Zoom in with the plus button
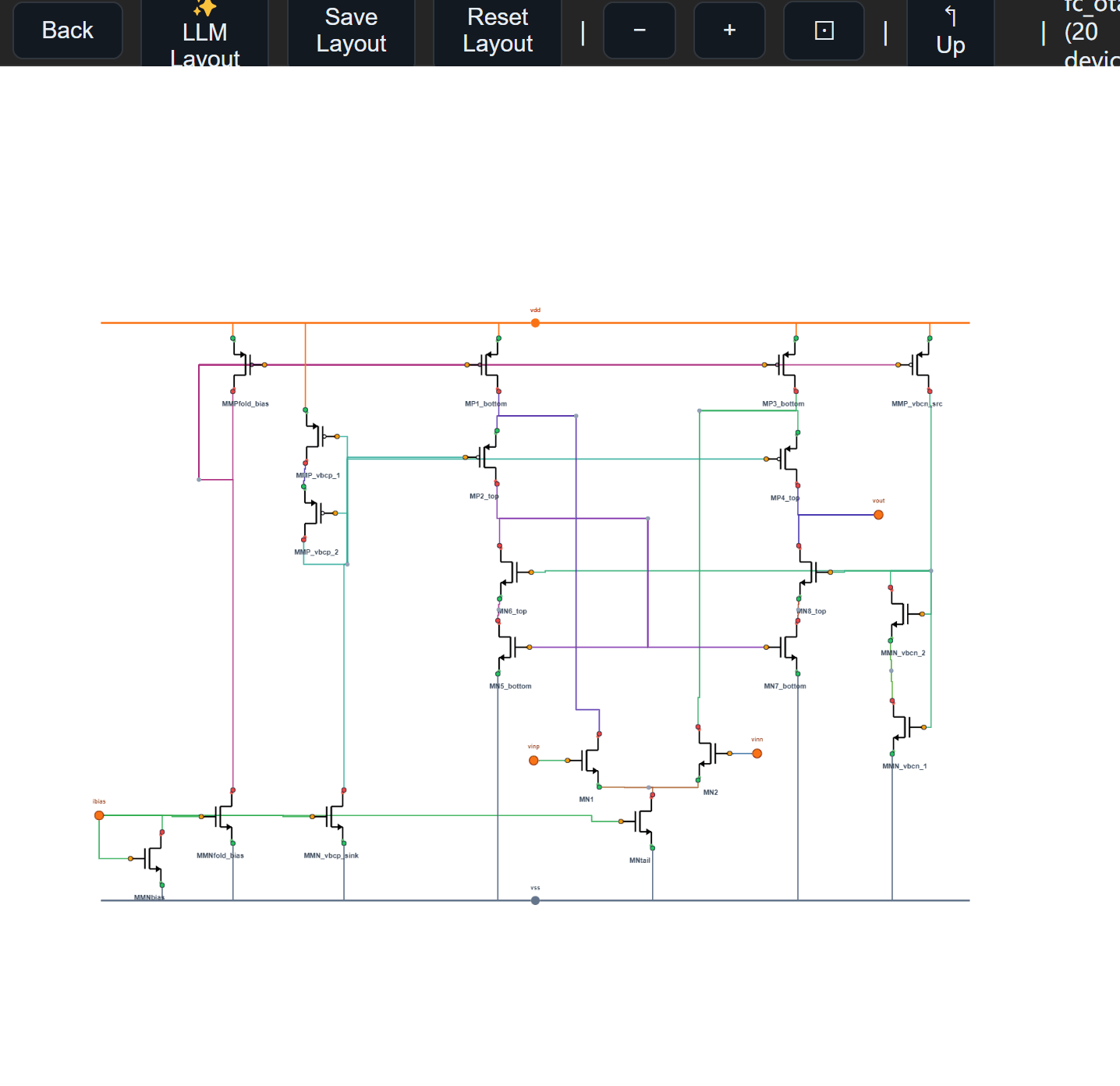Viewport: 1120px width, 1086px height. [729, 30]
